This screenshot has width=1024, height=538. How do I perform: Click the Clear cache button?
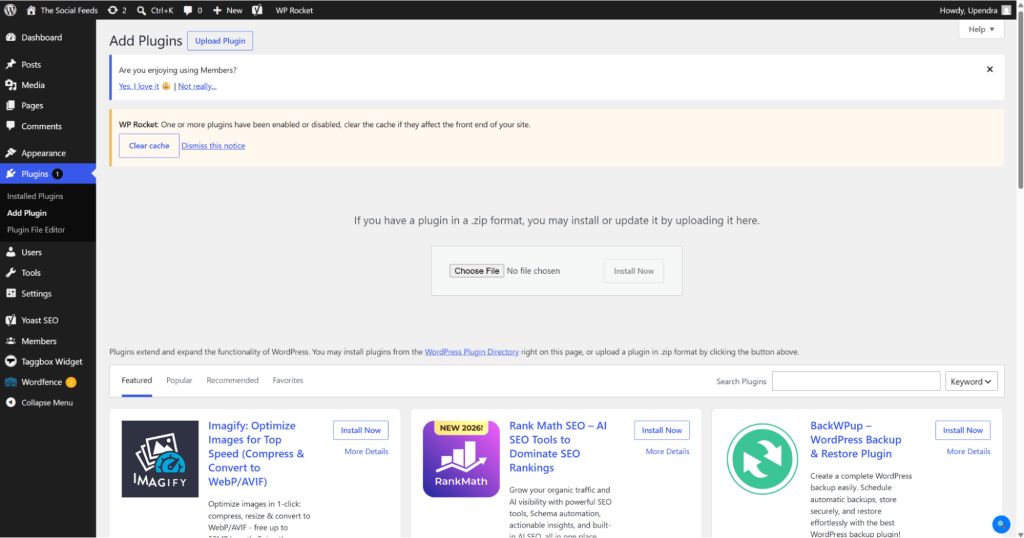pos(149,146)
